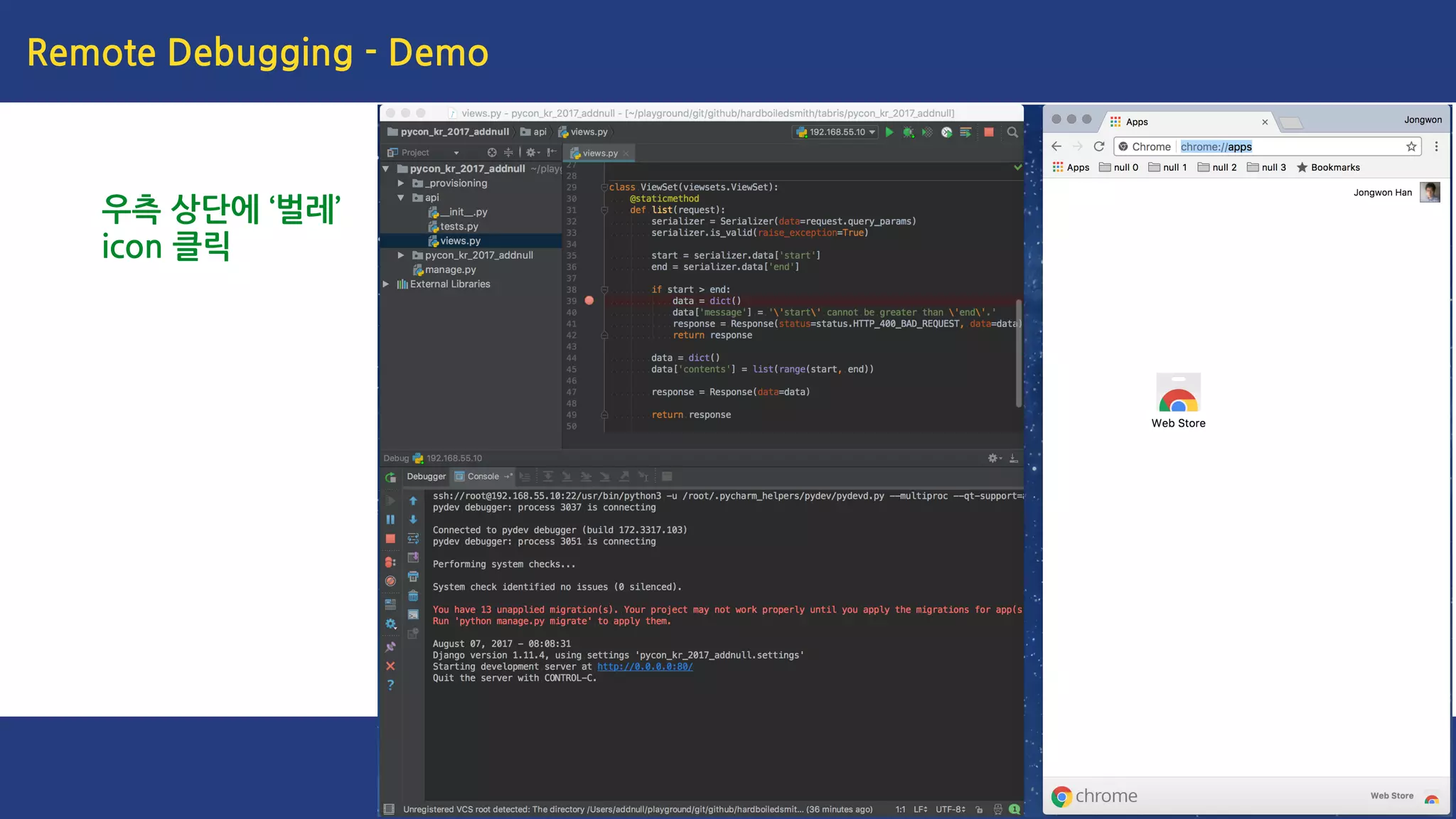
Task: Open Debug tool window gear menu
Action: [995, 459]
